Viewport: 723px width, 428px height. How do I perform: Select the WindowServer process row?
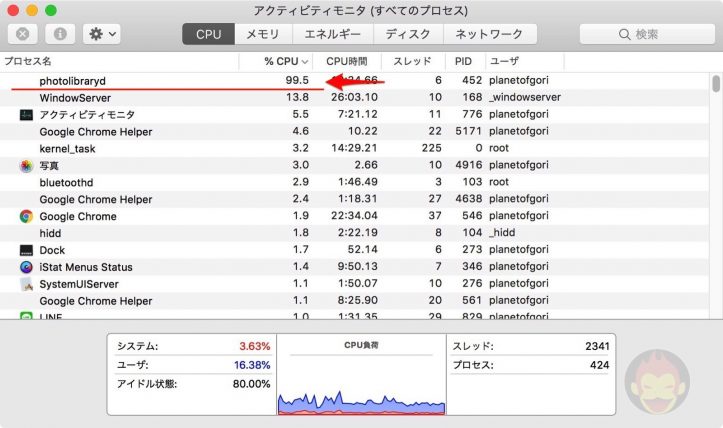[x=354, y=98]
